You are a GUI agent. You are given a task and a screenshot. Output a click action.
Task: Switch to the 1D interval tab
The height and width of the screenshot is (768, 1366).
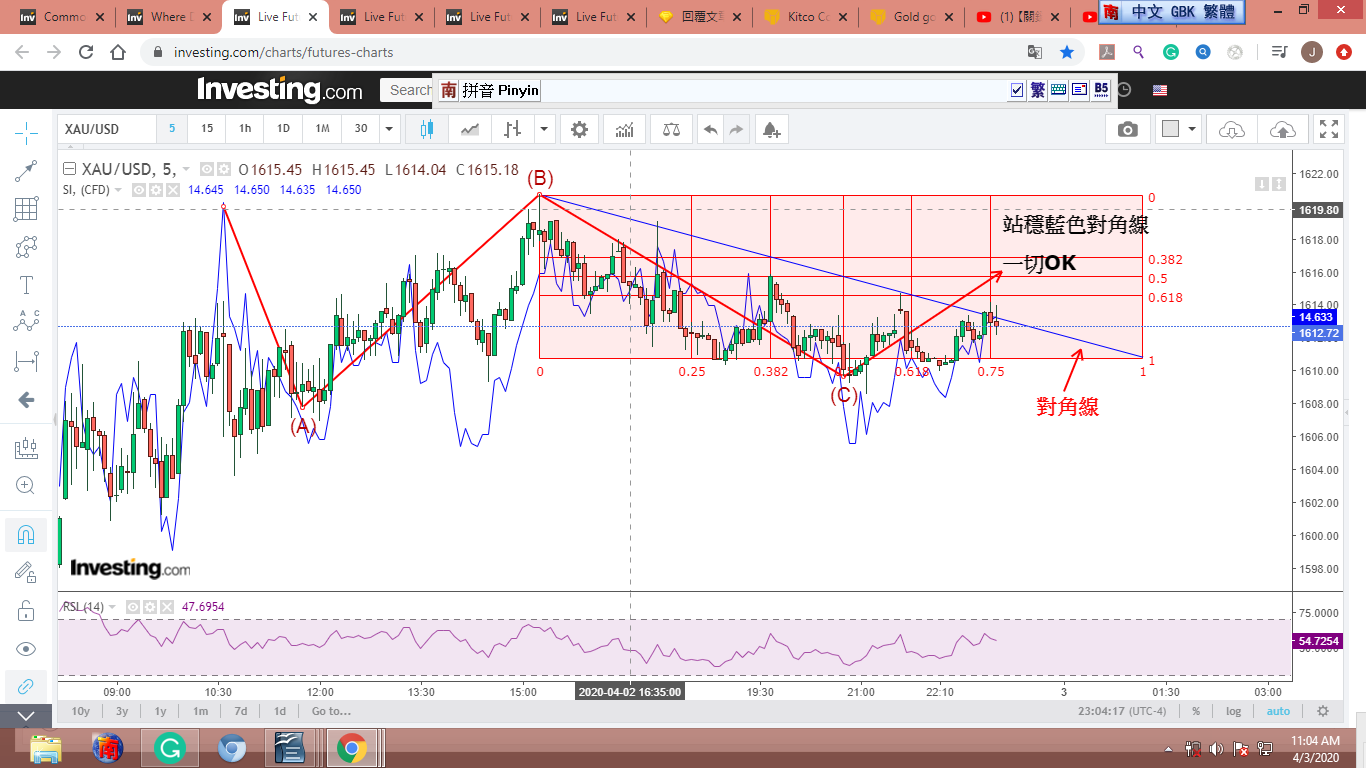tap(283, 129)
